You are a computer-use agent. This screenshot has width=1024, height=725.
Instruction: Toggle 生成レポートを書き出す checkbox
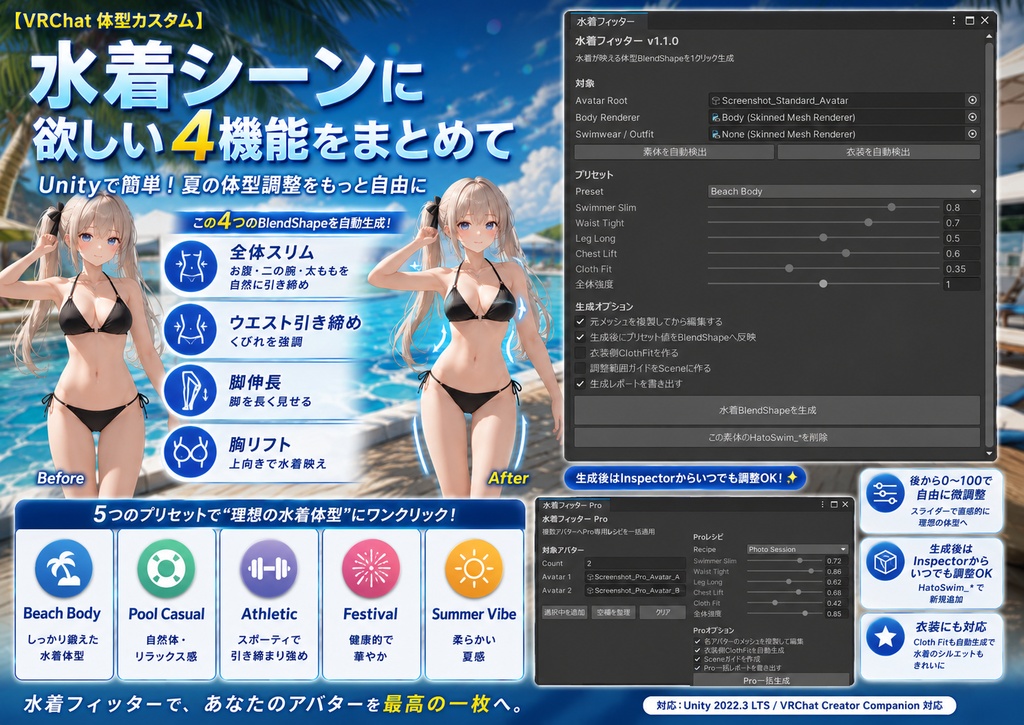click(x=580, y=384)
